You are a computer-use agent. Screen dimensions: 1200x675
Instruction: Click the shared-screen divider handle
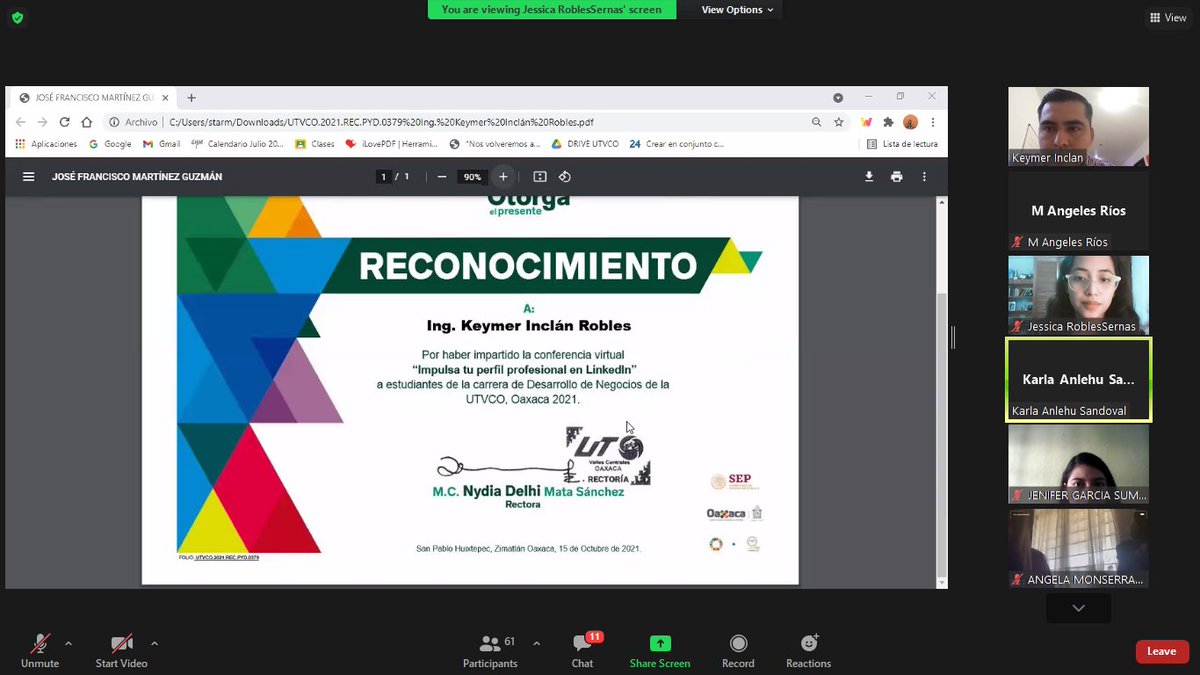[x=953, y=337]
